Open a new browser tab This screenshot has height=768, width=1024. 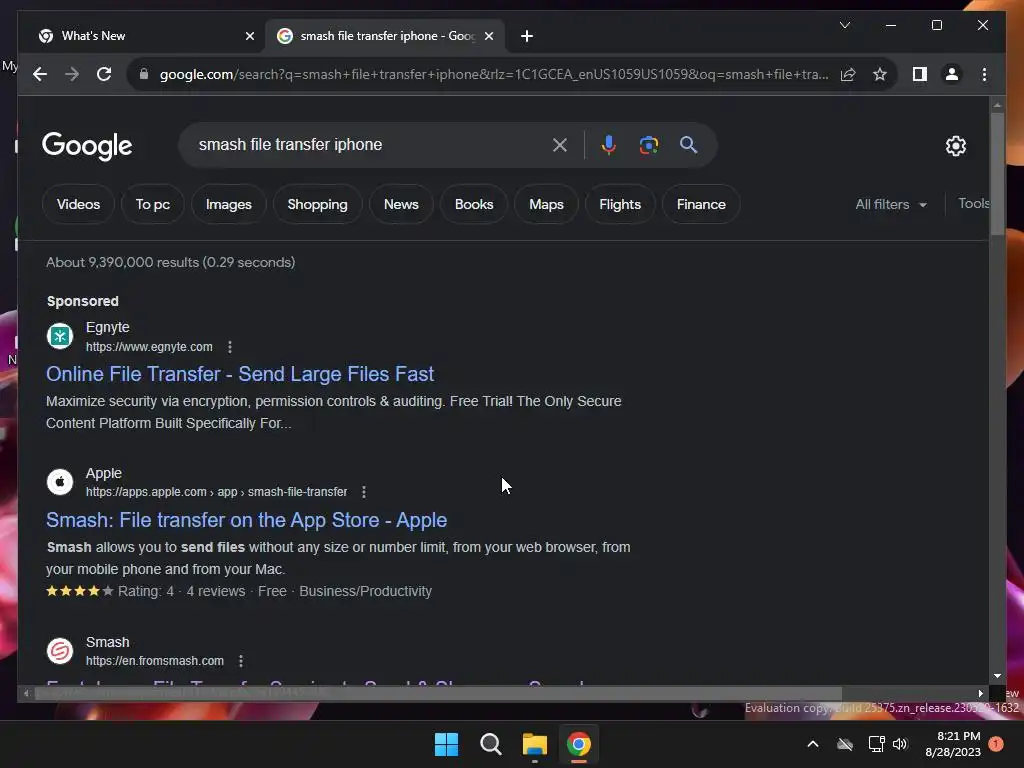tap(527, 36)
